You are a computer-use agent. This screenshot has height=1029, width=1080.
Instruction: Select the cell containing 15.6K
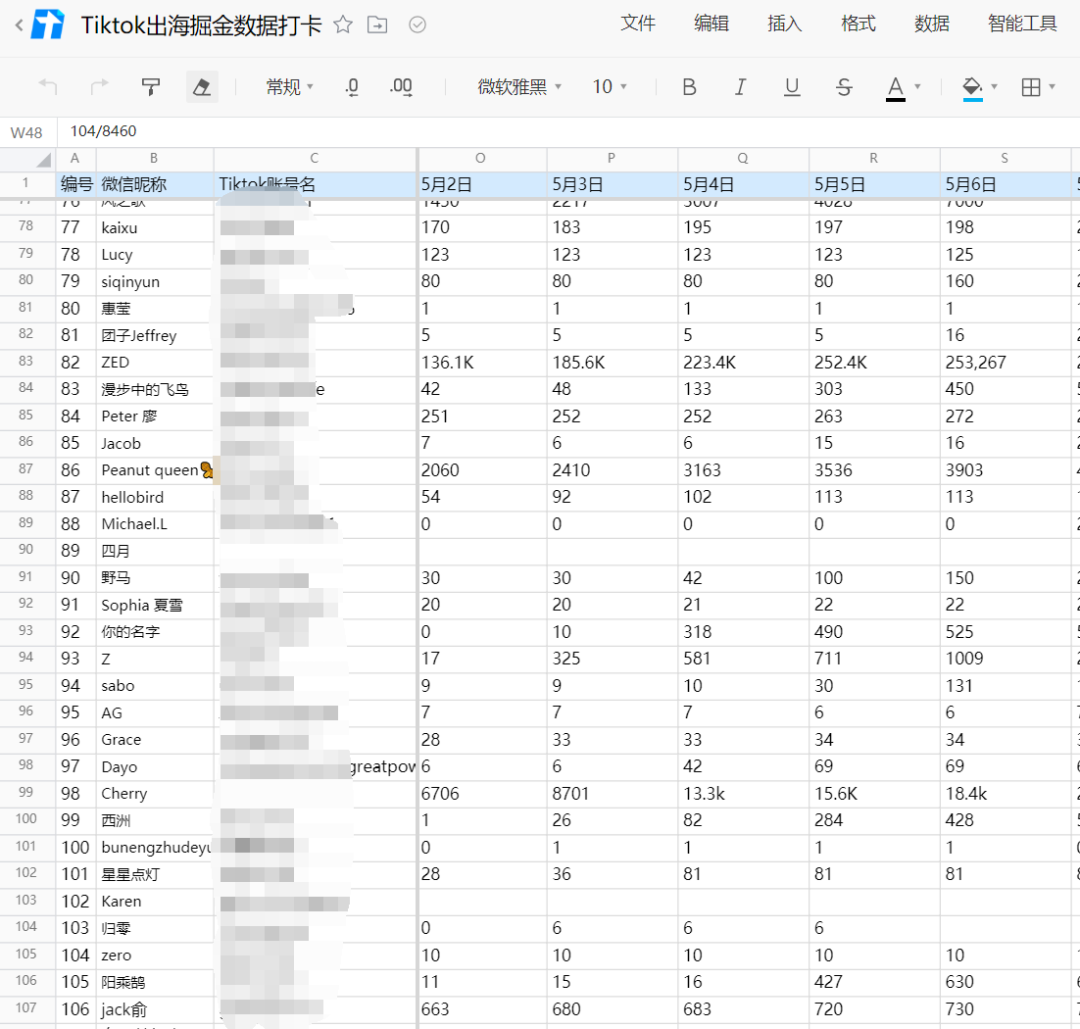tap(874, 793)
